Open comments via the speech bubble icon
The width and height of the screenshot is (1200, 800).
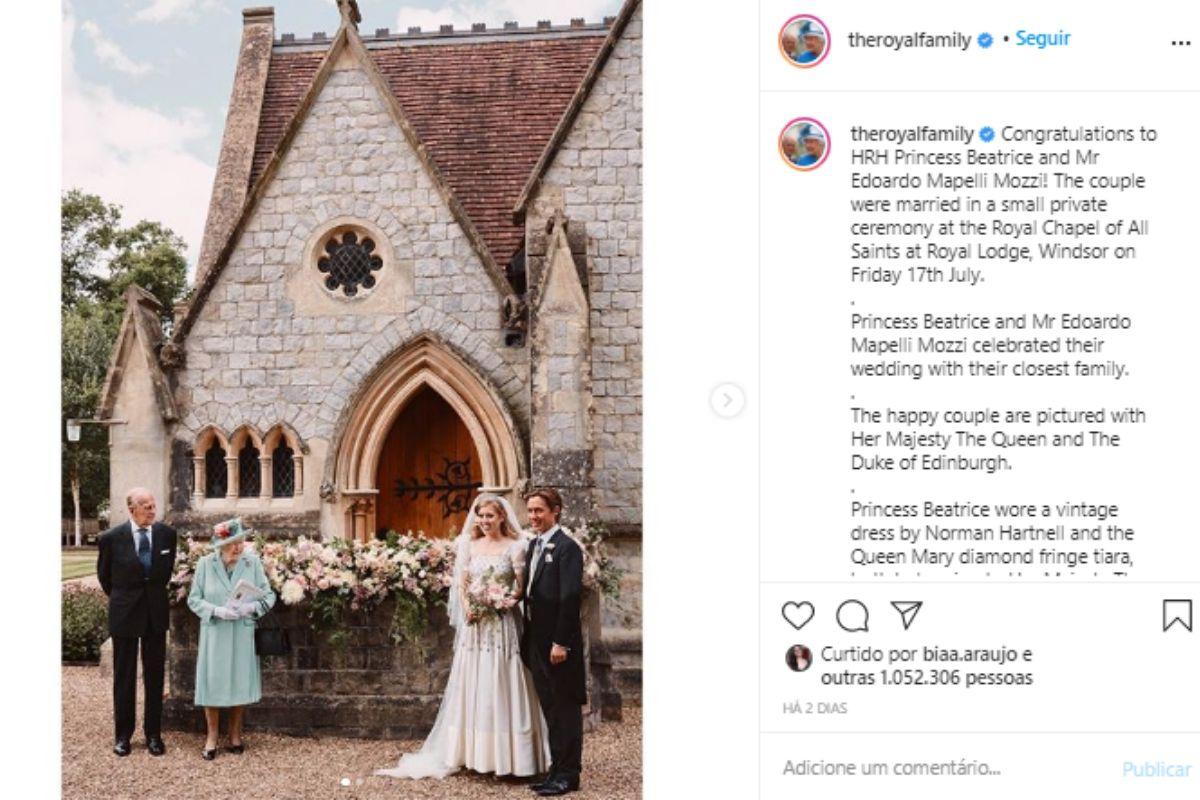point(852,615)
